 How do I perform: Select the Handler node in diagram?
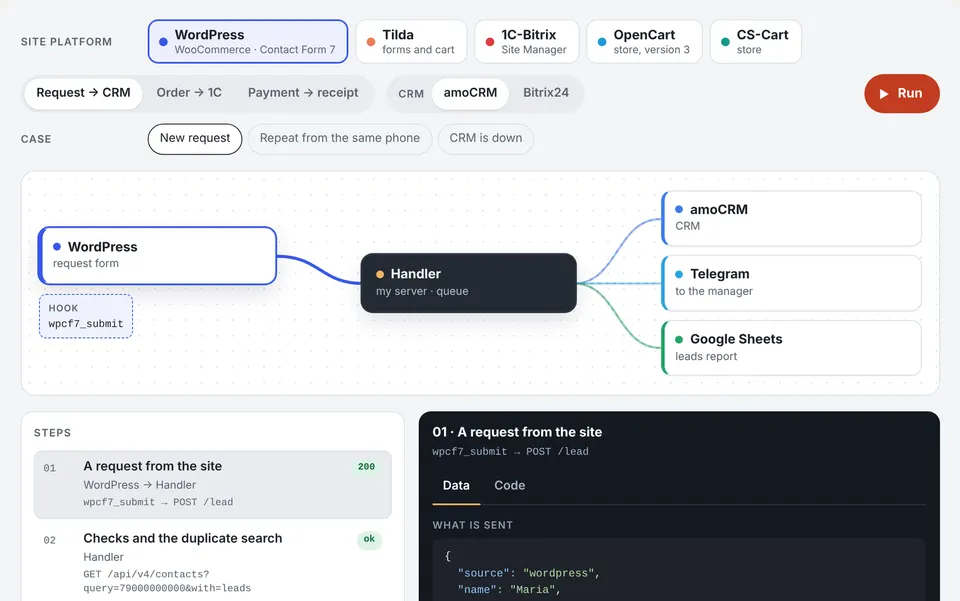click(468, 283)
